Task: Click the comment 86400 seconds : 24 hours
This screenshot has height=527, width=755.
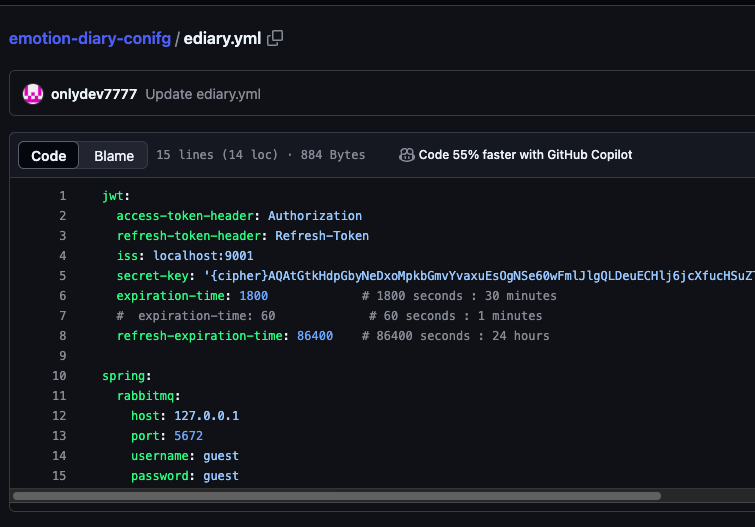Action: click(456, 336)
